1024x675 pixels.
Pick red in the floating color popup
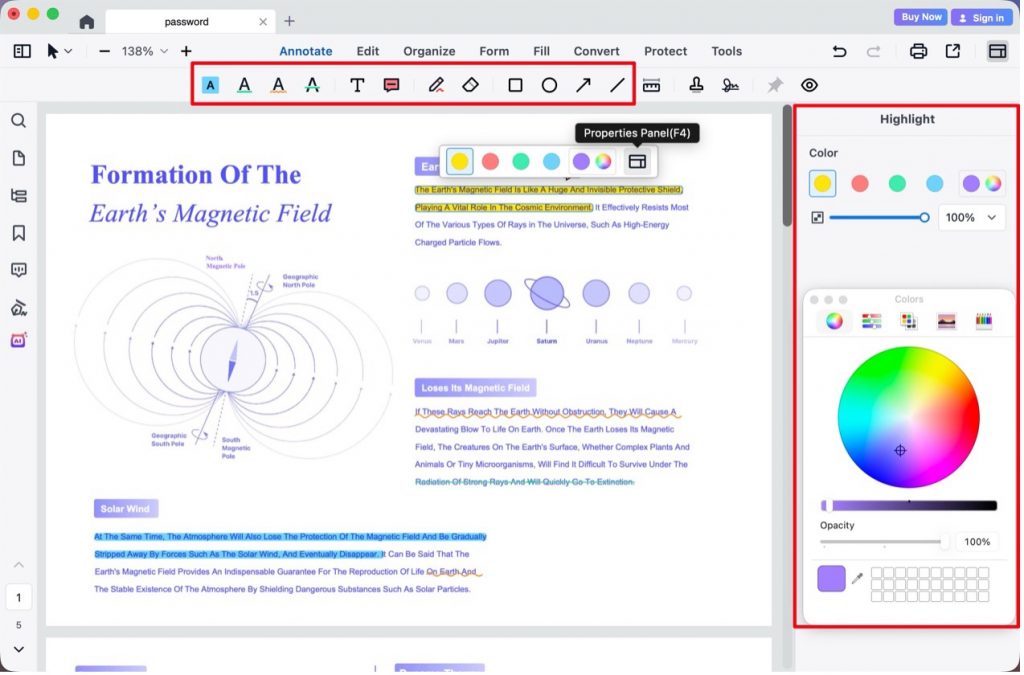(x=490, y=161)
